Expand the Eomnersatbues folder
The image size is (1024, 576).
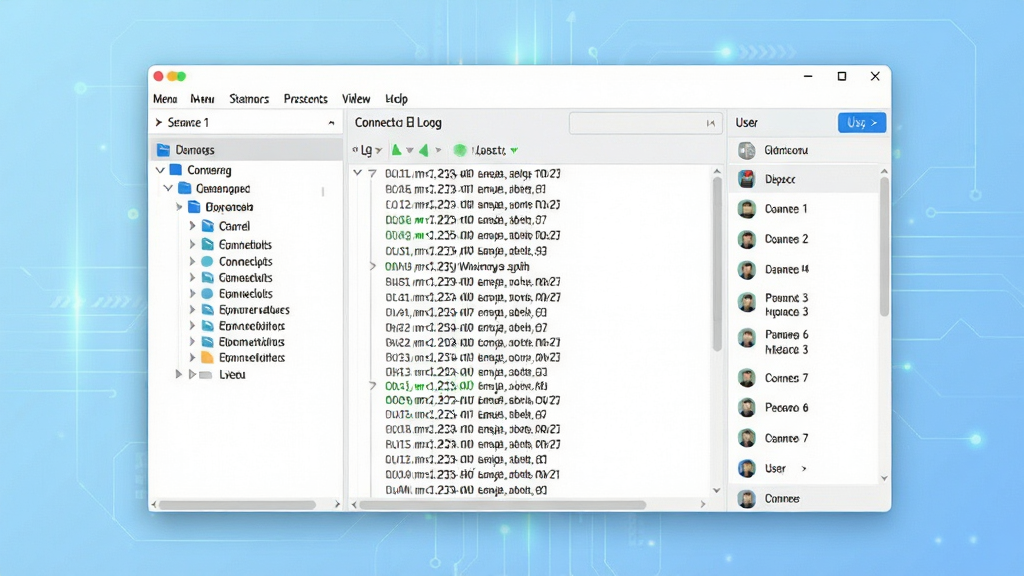pyautogui.click(x=193, y=310)
